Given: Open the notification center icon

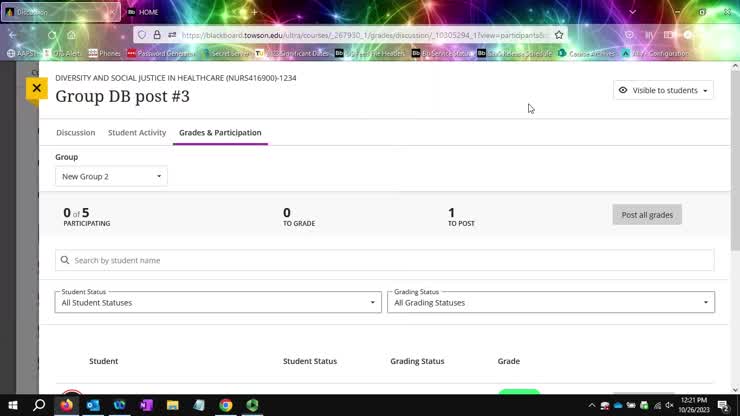Looking at the screenshot, I should (722, 405).
